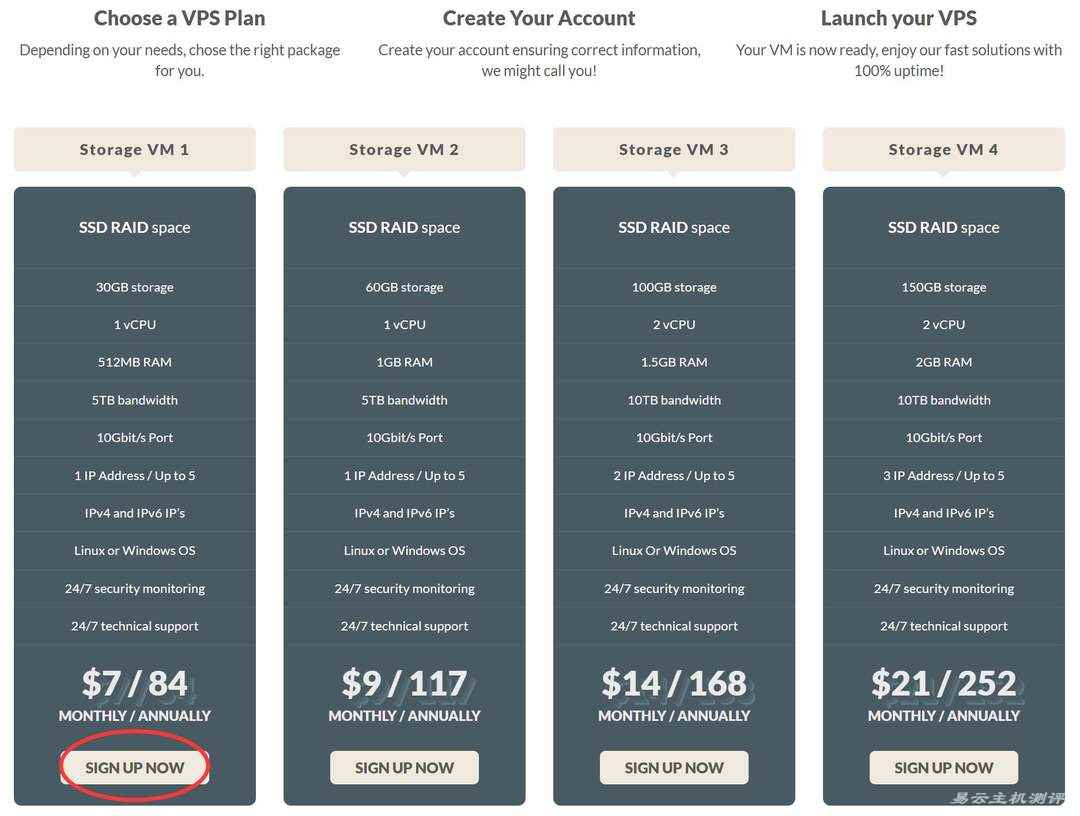
Task: Click the 150GB storage feature row
Action: 943,287
